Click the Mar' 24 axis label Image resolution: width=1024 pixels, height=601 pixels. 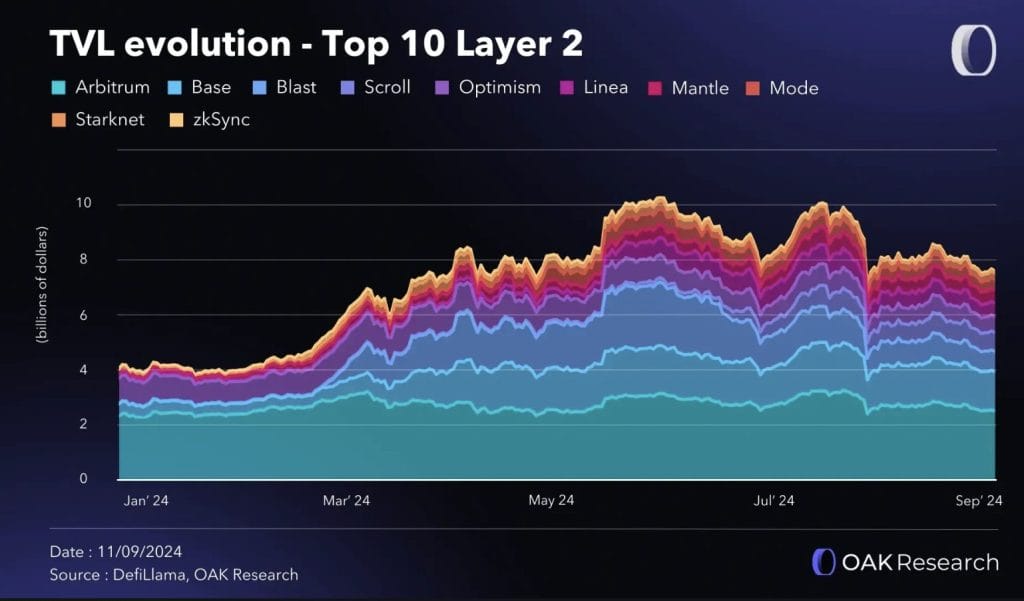tap(346, 500)
